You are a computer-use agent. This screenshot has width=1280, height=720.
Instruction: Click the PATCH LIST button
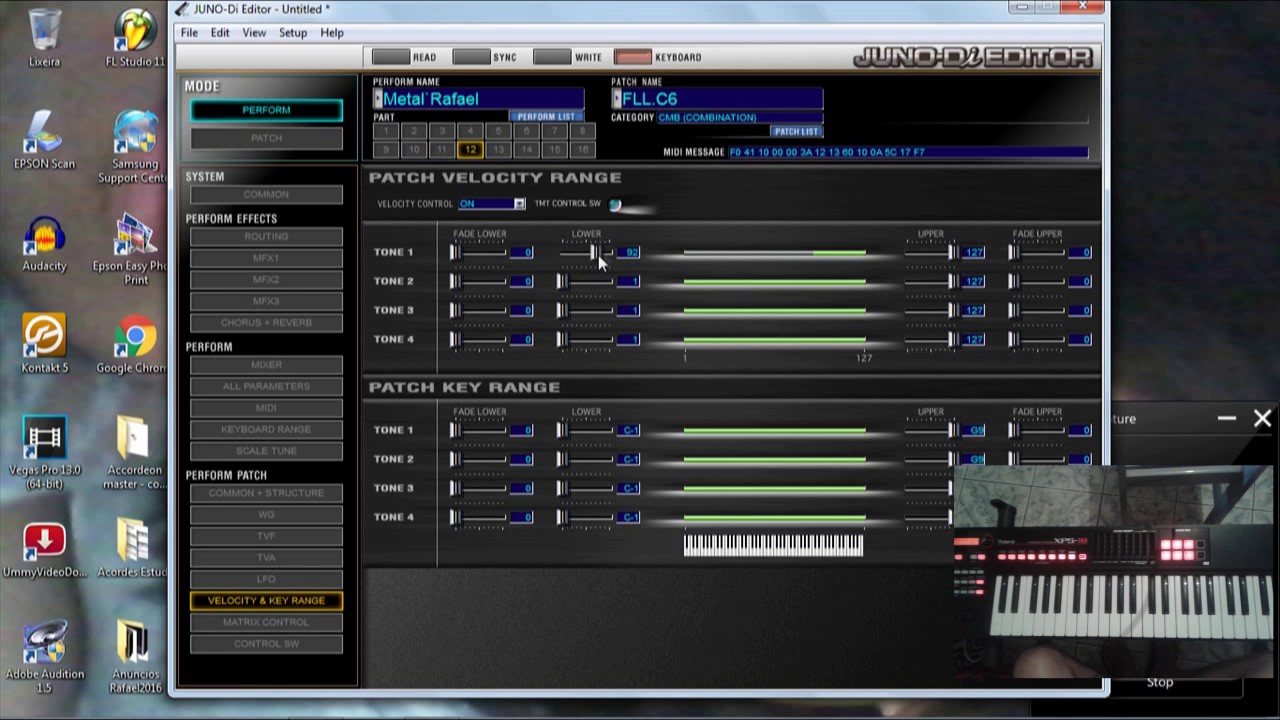click(x=796, y=131)
